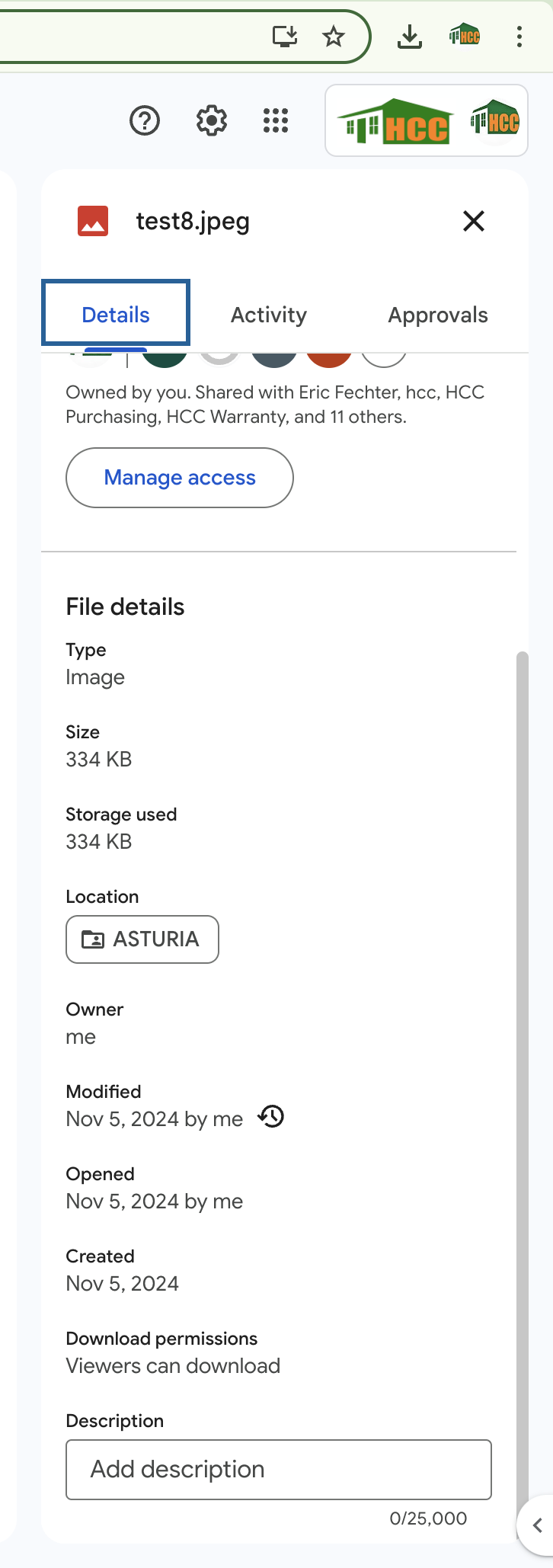553x1568 pixels.
Task: Open the browser three-dot menu
Action: point(519,36)
